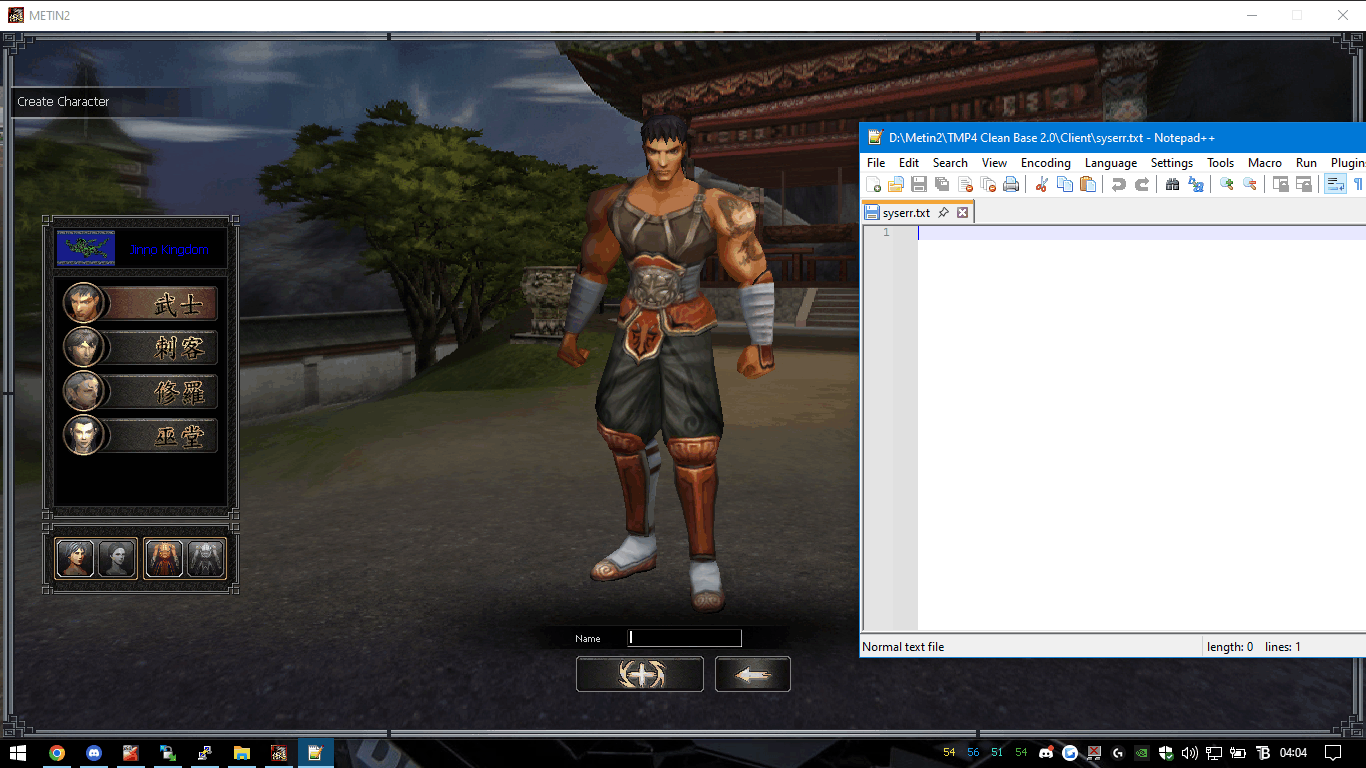Select the 刺客 assassin class button
The width and height of the screenshot is (1366, 768).
coord(141,348)
